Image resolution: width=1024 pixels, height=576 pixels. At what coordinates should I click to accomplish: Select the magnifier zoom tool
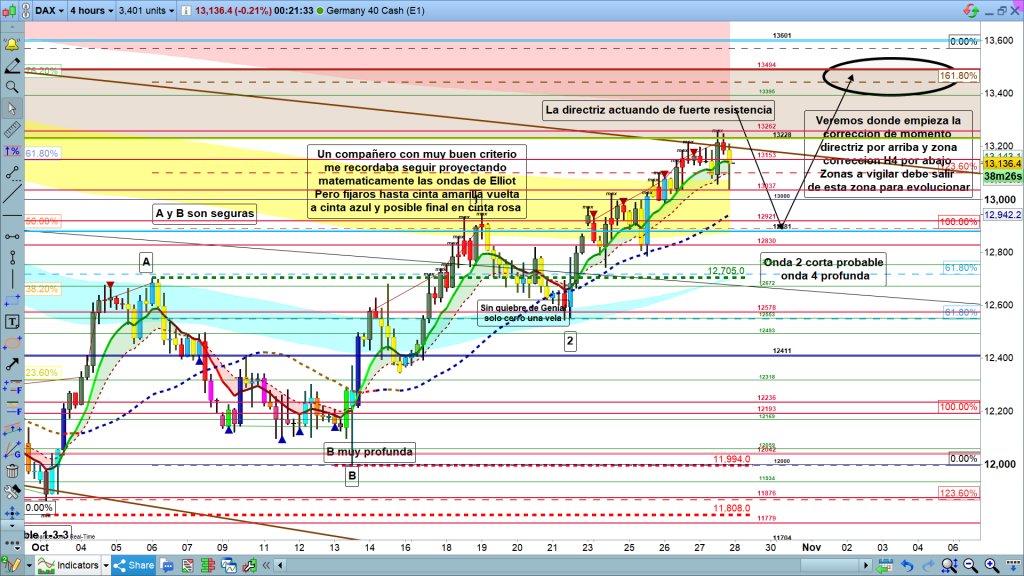pos(11,87)
